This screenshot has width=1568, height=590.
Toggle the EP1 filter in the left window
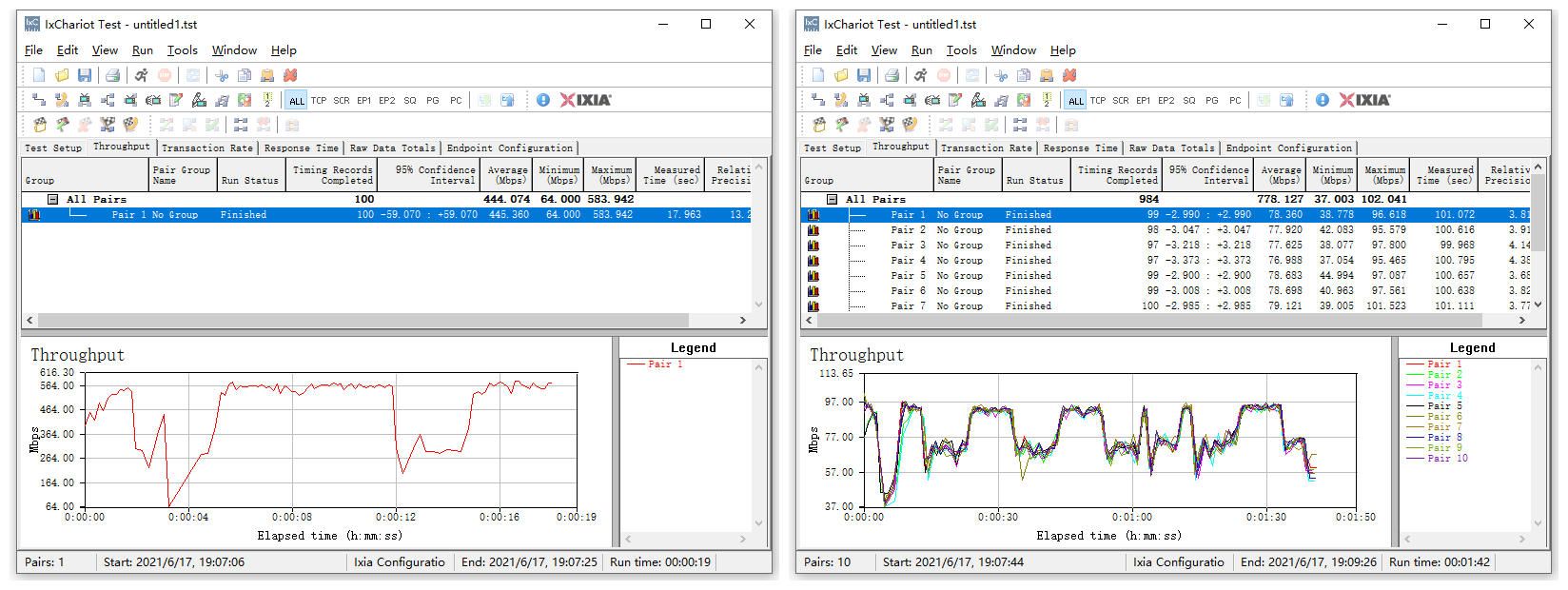[364, 100]
